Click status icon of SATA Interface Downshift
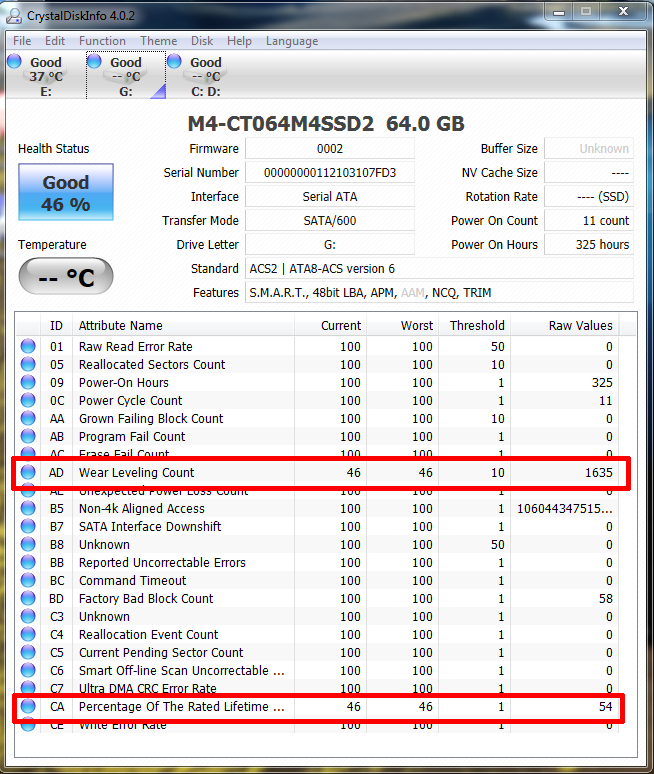 point(28,527)
